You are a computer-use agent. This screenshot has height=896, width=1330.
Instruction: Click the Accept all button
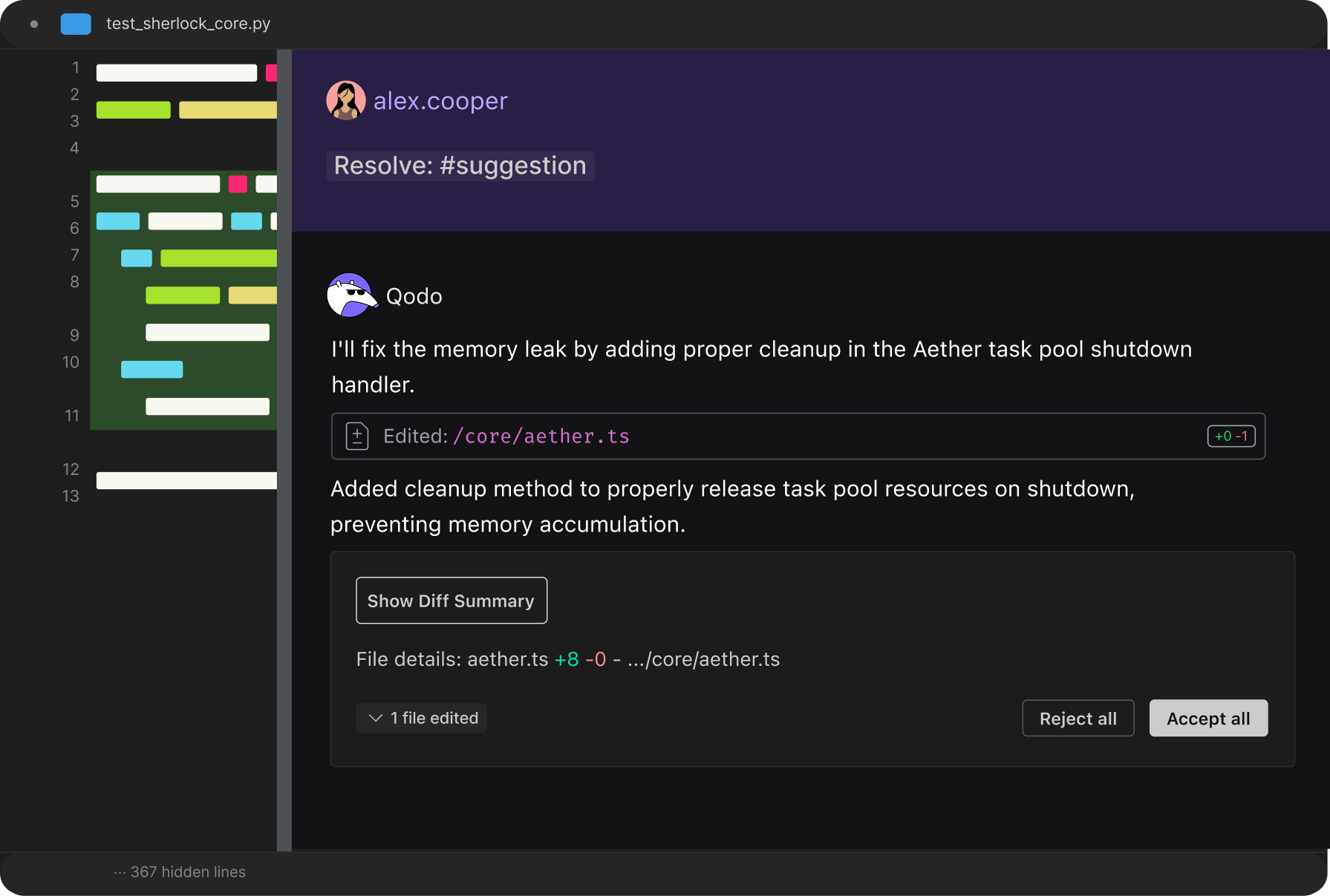(1208, 718)
